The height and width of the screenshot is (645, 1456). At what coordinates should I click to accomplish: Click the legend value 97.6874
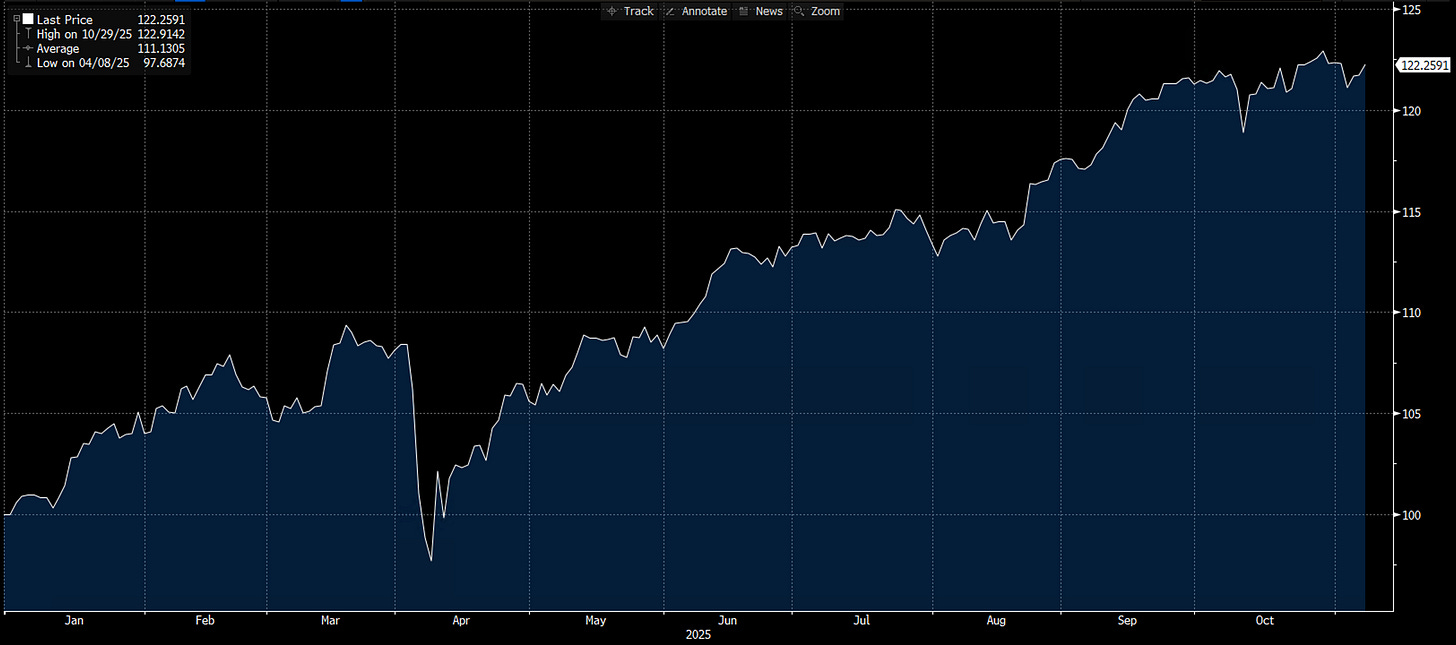click(x=164, y=62)
